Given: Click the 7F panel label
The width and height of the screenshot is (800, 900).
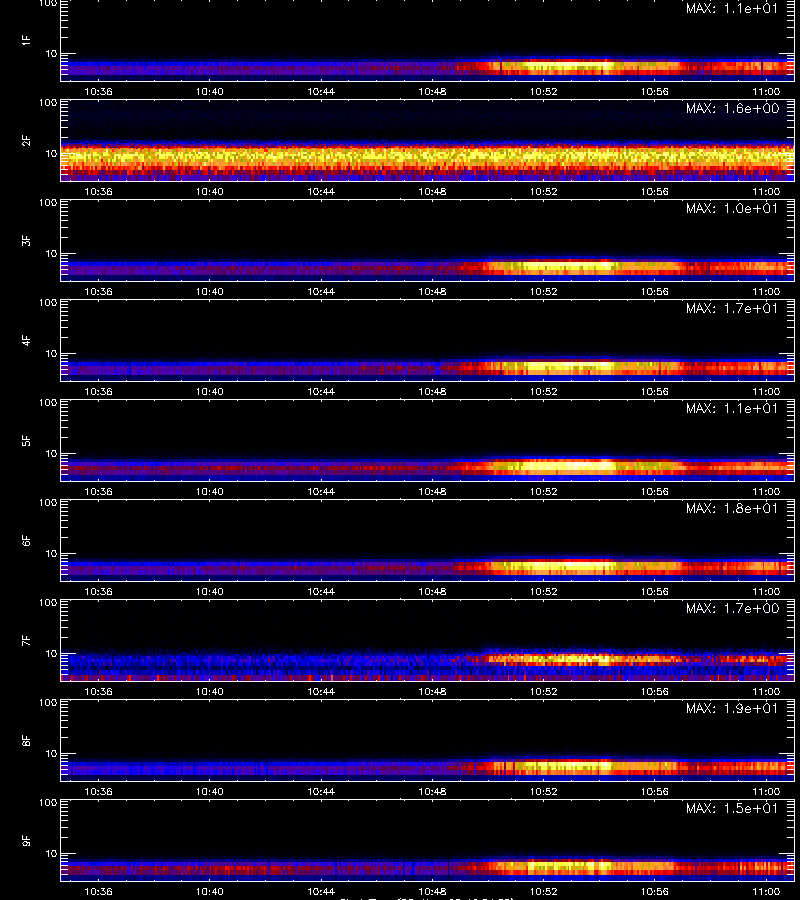Looking at the screenshot, I should coord(26,640).
